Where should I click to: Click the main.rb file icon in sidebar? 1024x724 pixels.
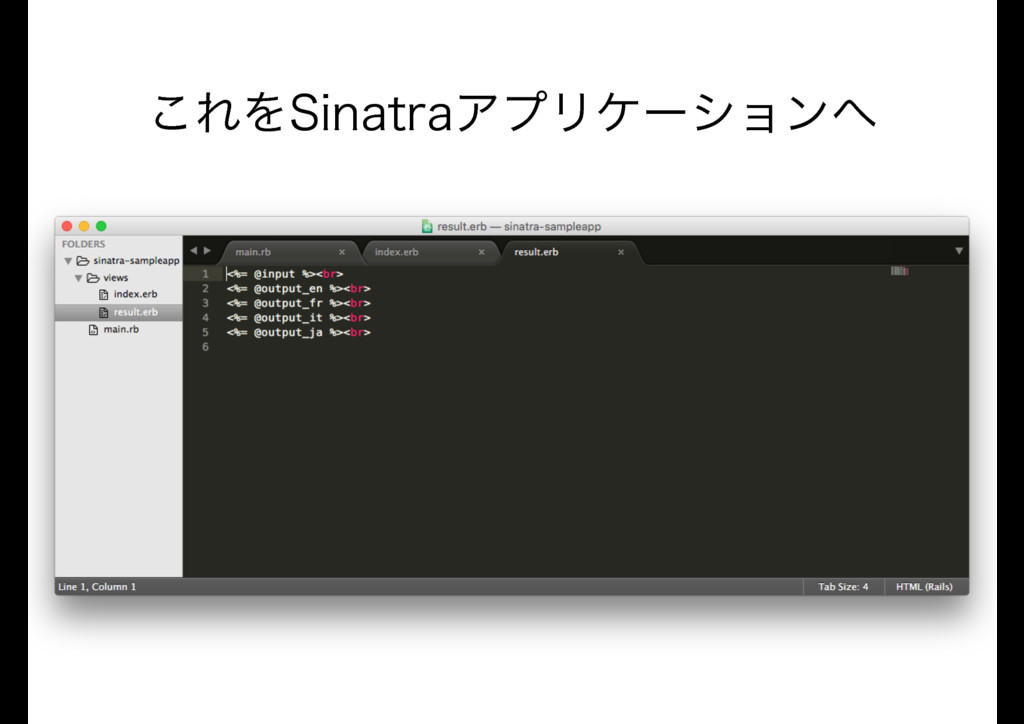click(x=93, y=330)
